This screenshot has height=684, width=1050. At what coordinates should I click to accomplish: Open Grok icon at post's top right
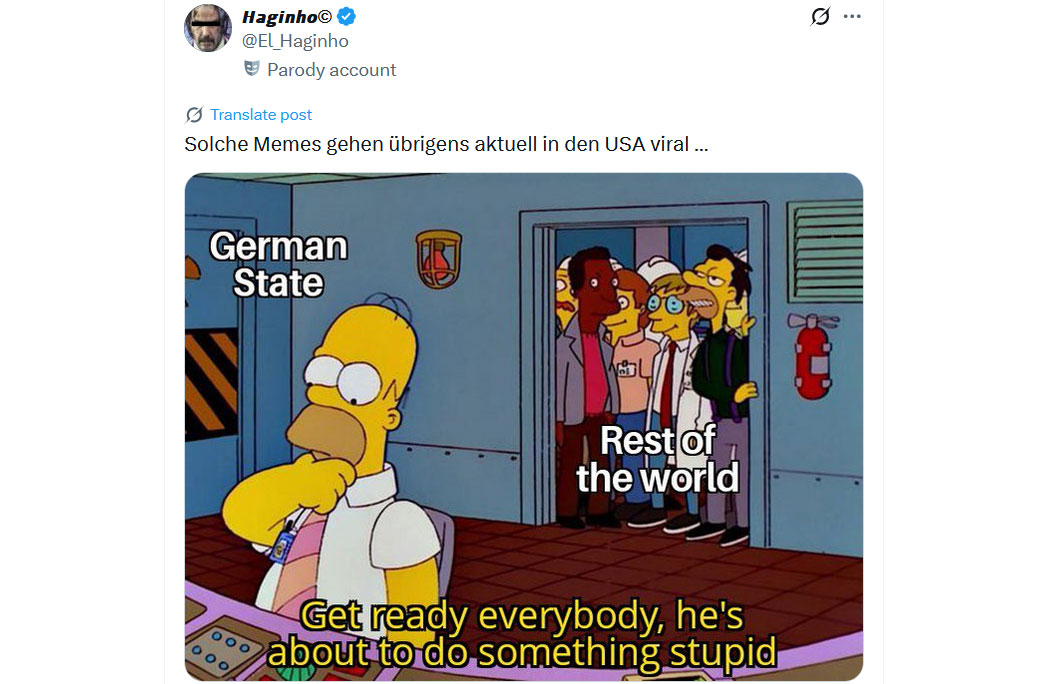(820, 16)
